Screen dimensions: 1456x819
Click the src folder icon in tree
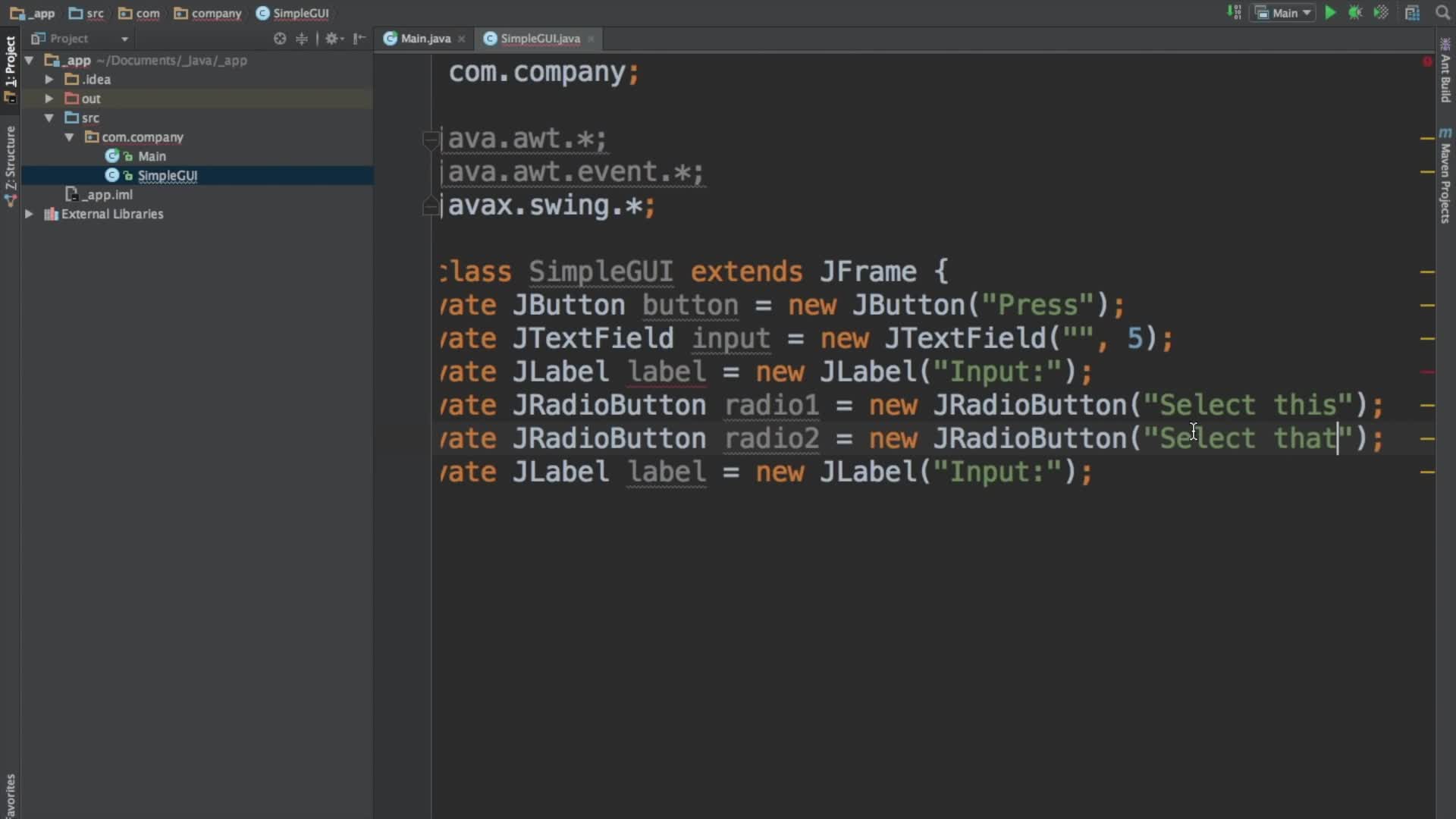[71, 118]
